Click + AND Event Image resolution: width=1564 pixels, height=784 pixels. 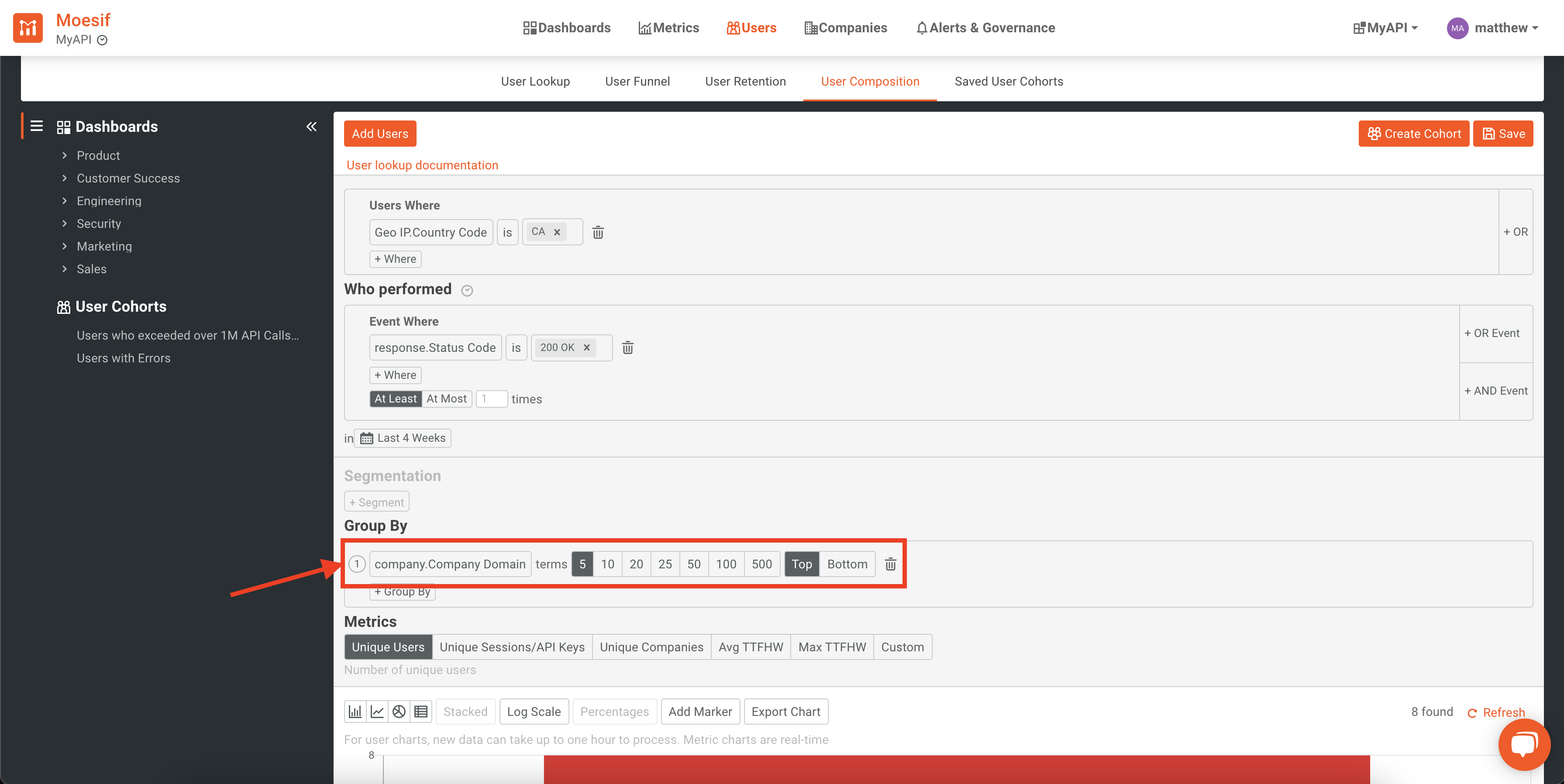pyautogui.click(x=1496, y=391)
